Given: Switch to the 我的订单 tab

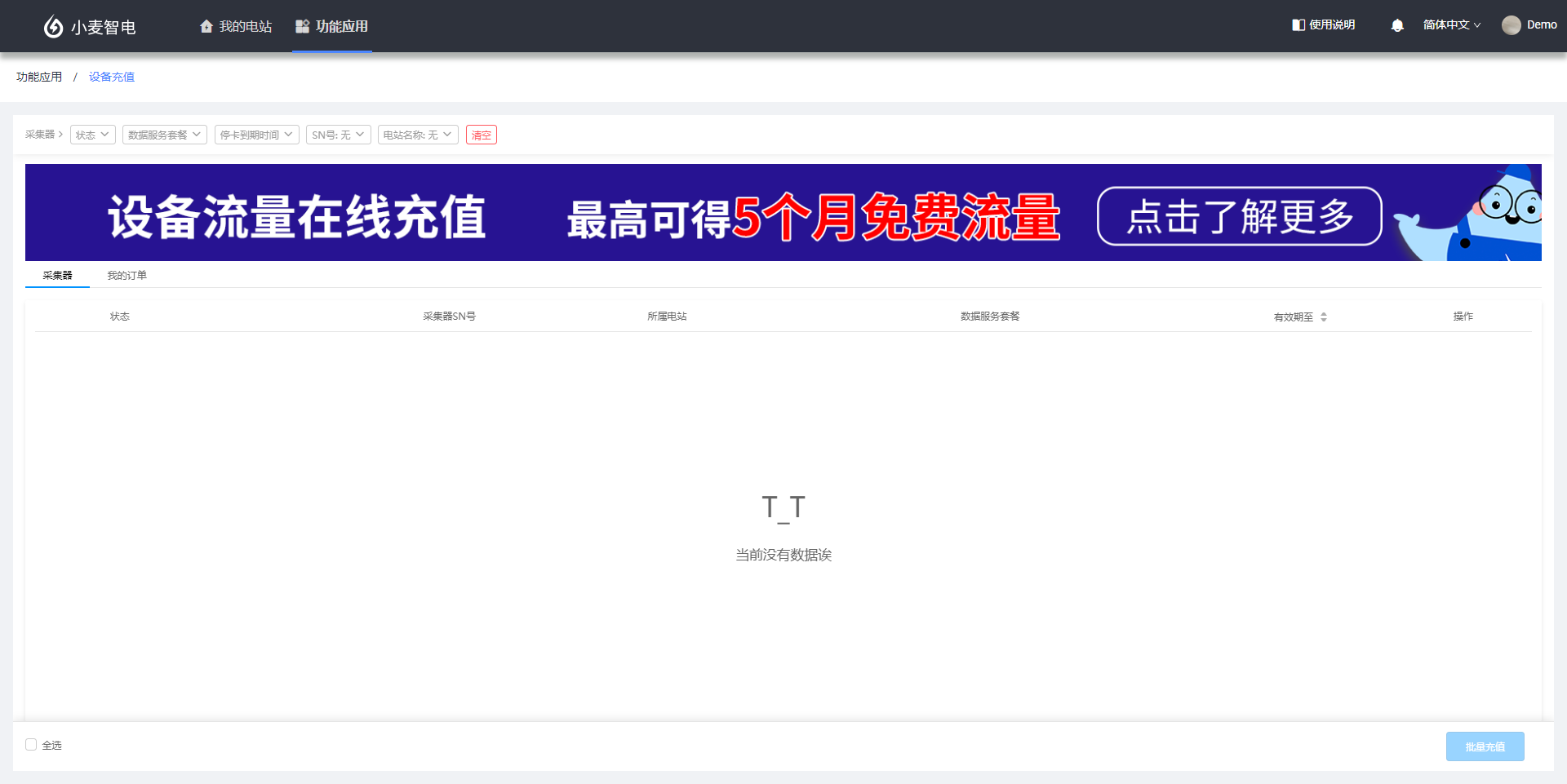Looking at the screenshot, I should (x=127, y=276).
